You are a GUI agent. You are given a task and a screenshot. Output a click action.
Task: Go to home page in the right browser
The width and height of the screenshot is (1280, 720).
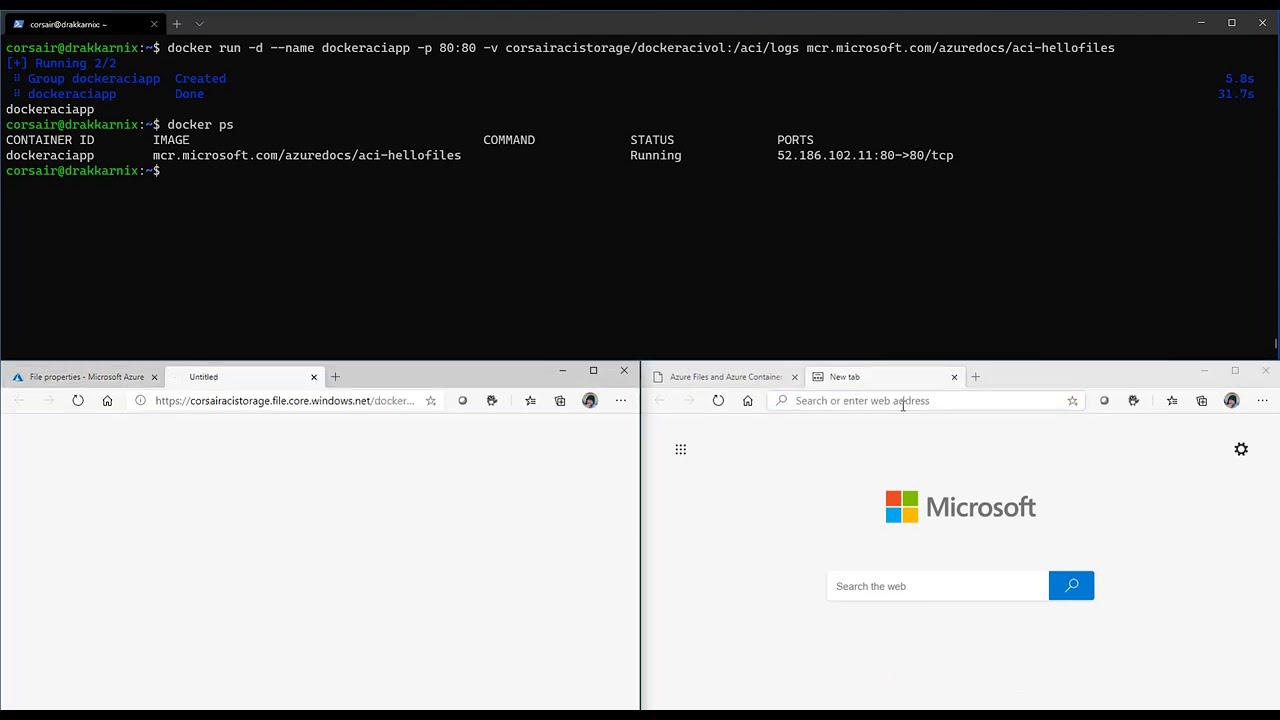[x=747, y=401]
